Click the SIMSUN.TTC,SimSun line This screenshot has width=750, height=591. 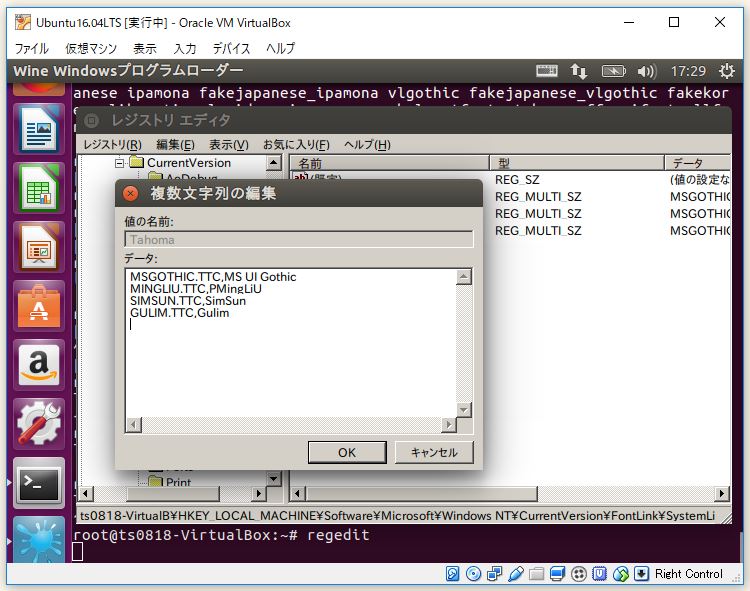188,301
